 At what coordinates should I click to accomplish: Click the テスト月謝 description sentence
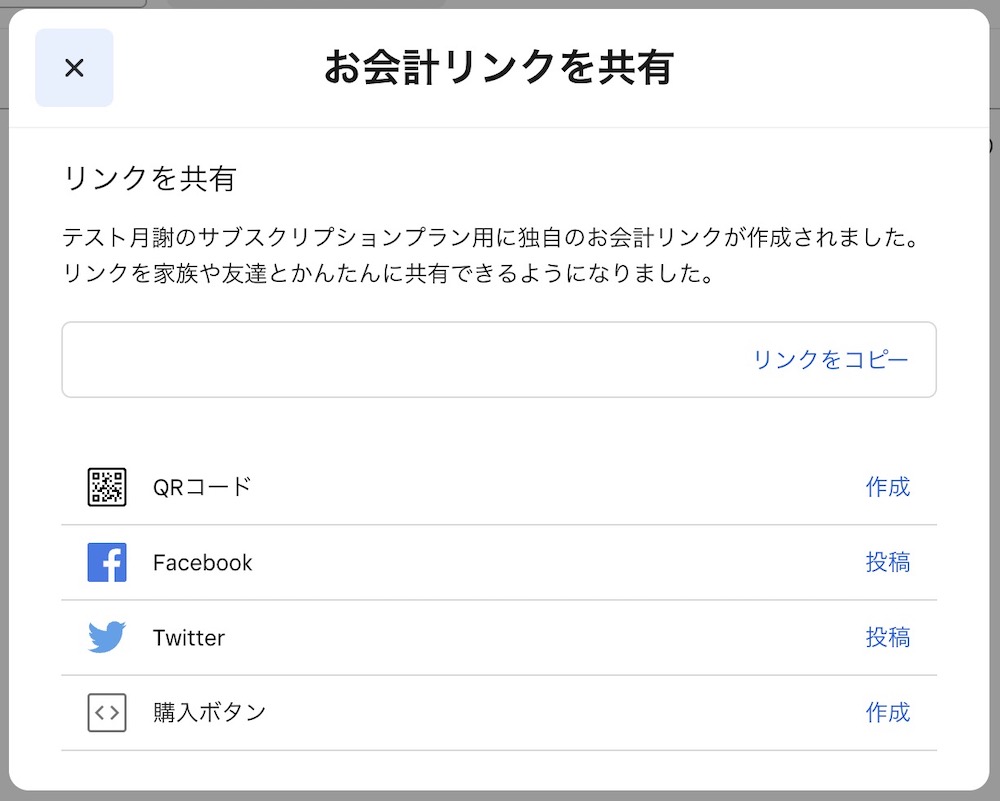pyautogui.click(x=492, y=237)
